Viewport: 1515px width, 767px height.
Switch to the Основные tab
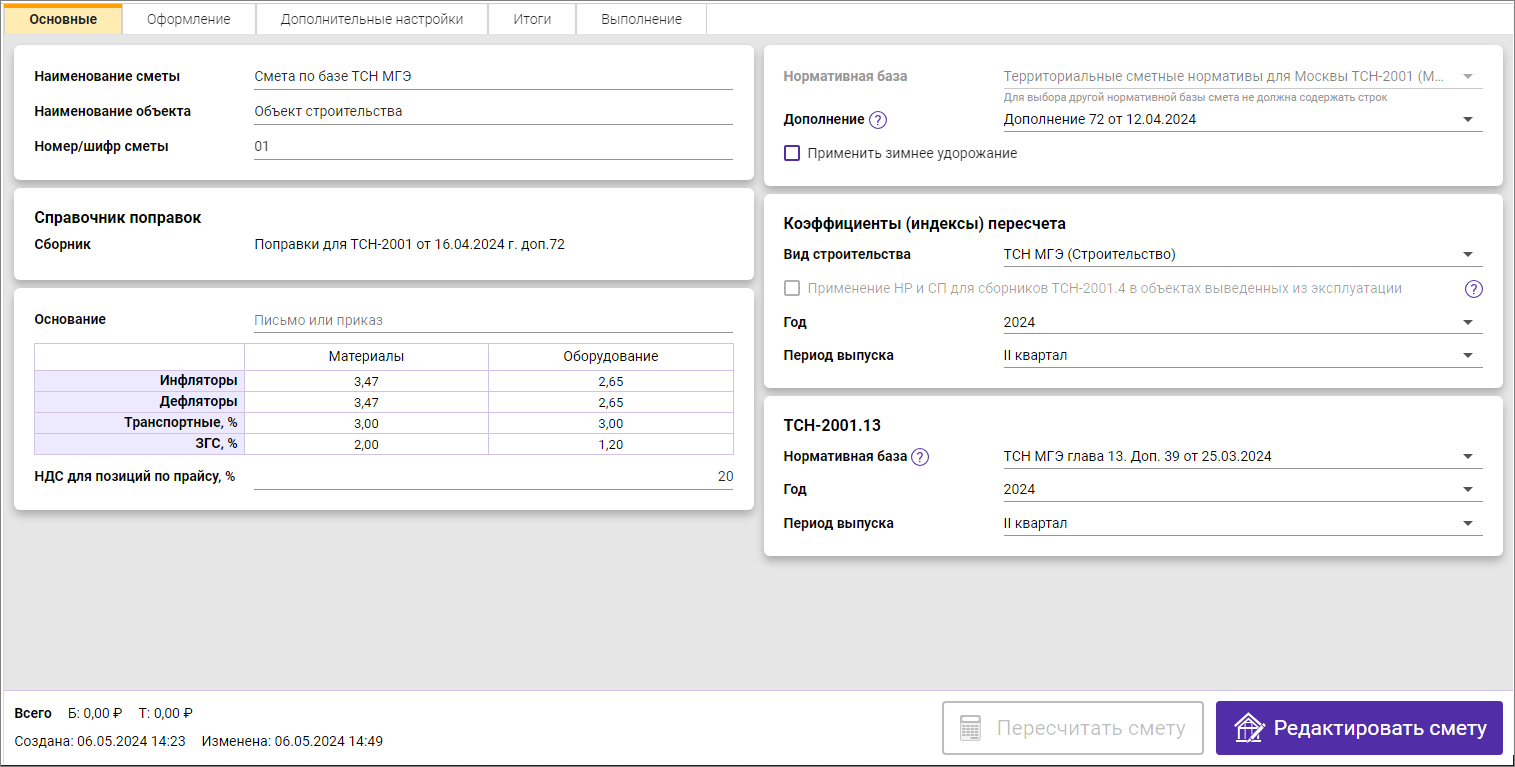click(x=63, y=19)
